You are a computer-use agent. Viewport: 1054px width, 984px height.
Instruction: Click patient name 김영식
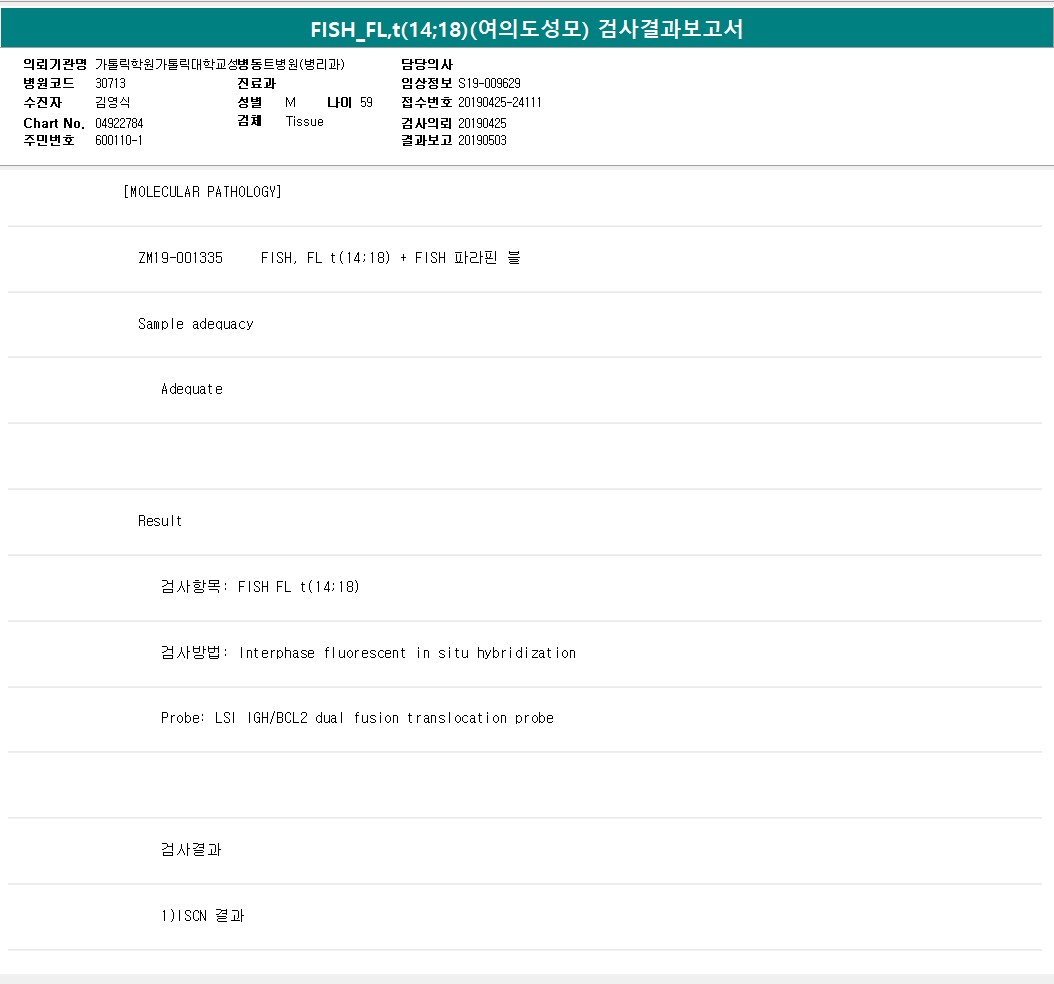click(x=112, y=102)
